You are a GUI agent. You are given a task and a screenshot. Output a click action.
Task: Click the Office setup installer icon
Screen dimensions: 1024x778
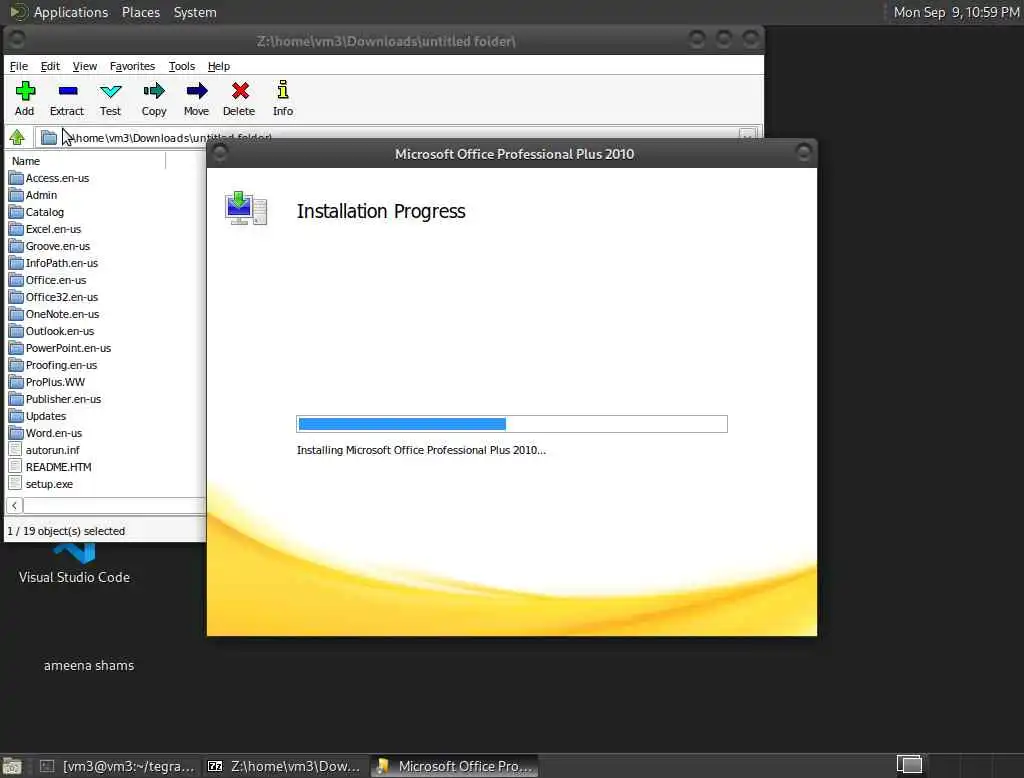pos(246,208)
